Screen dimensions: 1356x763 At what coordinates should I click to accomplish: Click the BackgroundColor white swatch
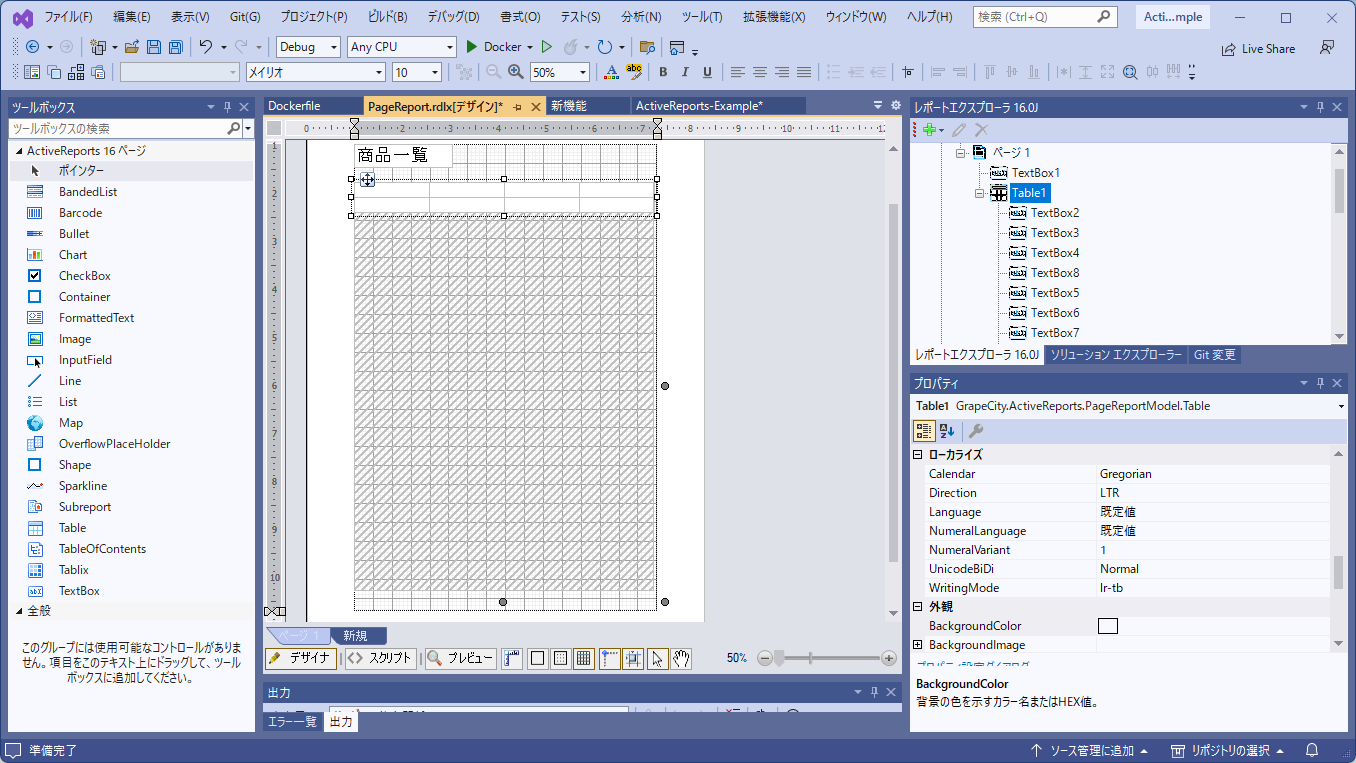tap(1108, 626)
